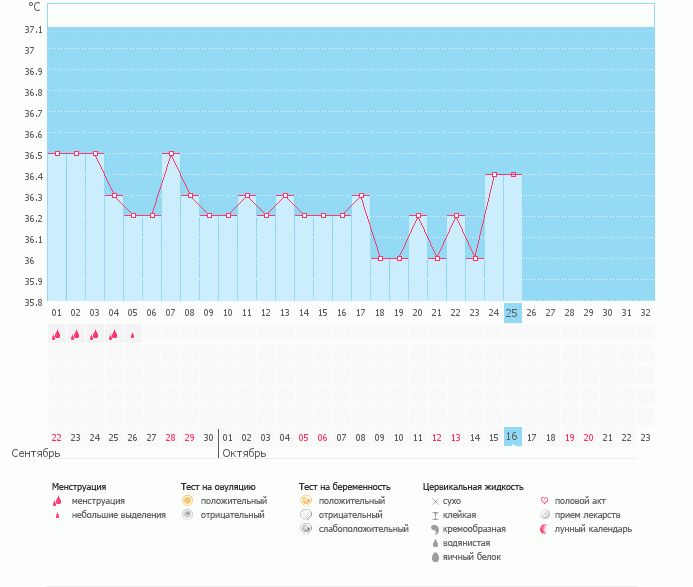
Task: Click the 36.4 temperature point on day 24
Action: [x=494, y=175]
